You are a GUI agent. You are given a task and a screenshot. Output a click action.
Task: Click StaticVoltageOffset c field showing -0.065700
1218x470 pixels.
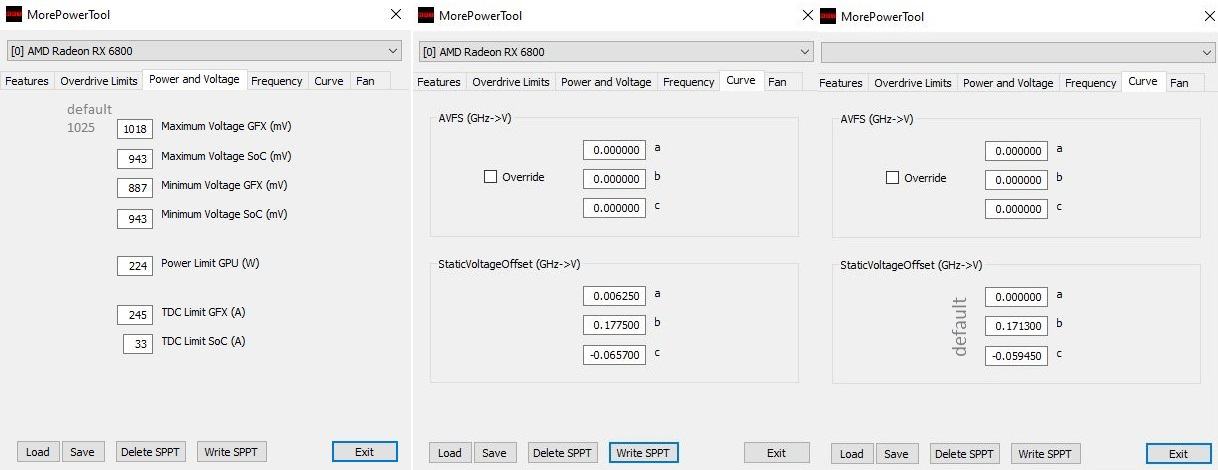tap(614, 355)
